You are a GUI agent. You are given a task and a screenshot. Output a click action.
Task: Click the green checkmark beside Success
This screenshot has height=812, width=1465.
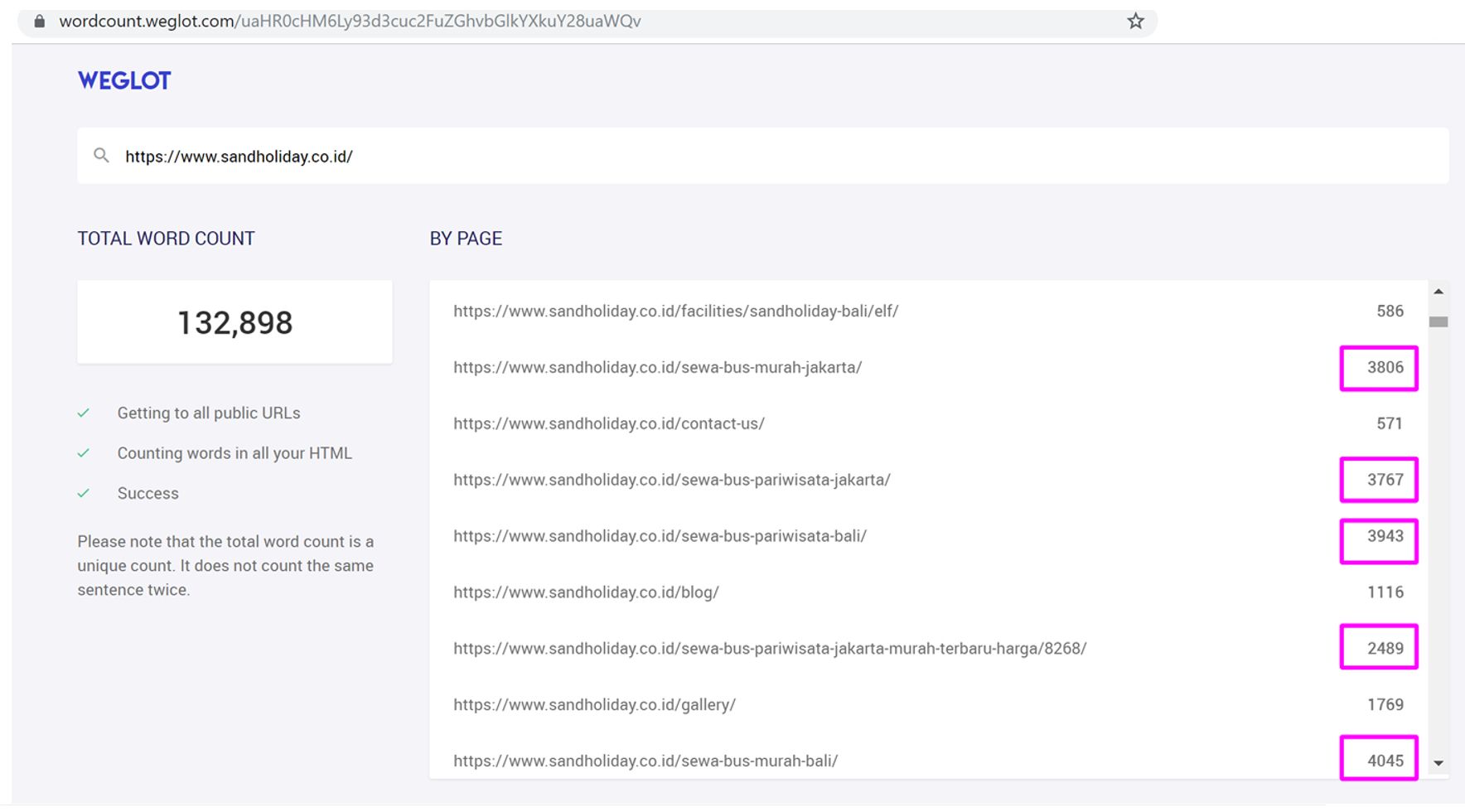click(84, 493)
